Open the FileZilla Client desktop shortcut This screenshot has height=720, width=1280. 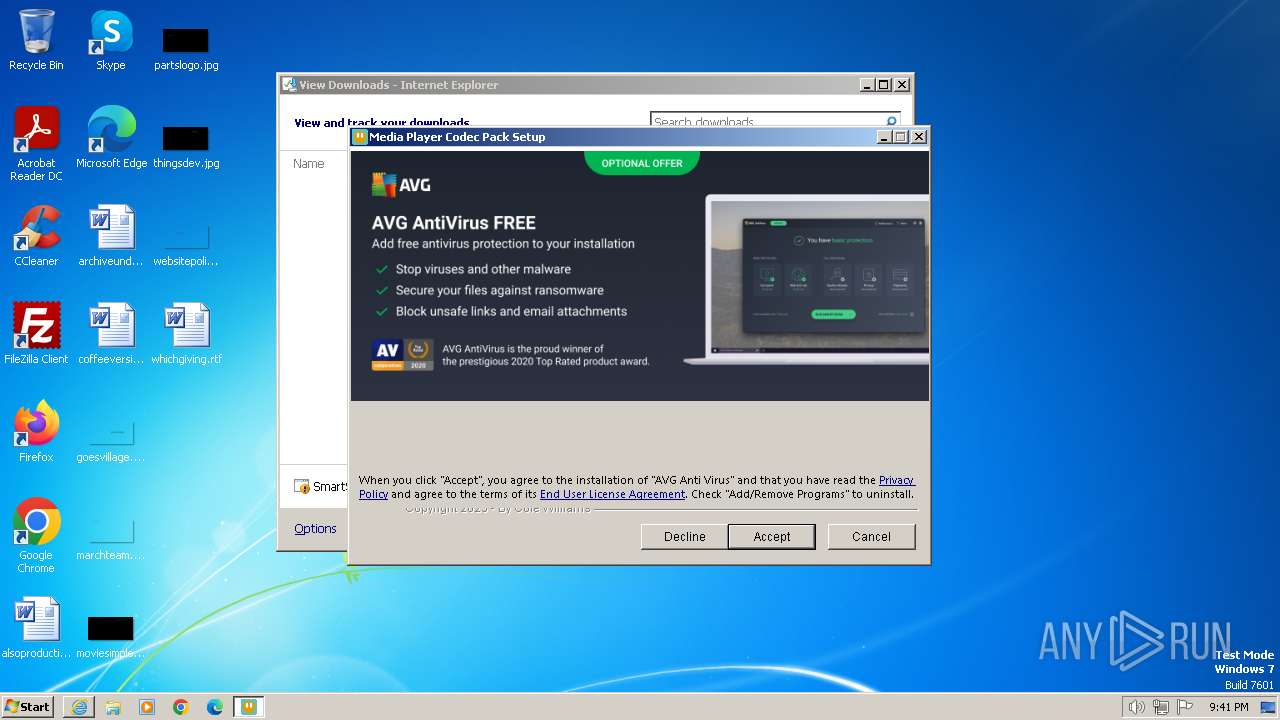[36, 333]
